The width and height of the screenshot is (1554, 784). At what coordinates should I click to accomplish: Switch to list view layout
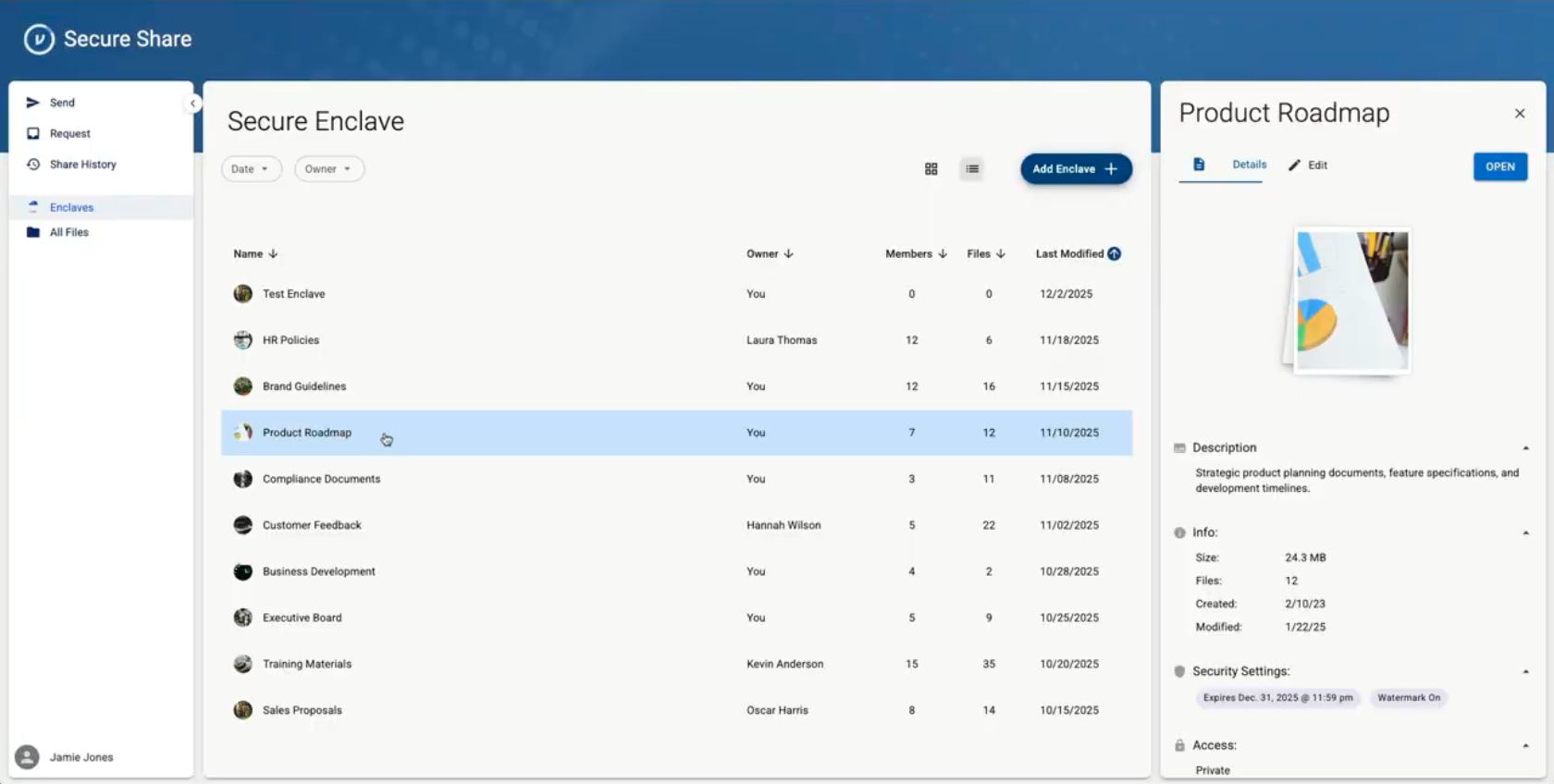click(x=971, y=169)
